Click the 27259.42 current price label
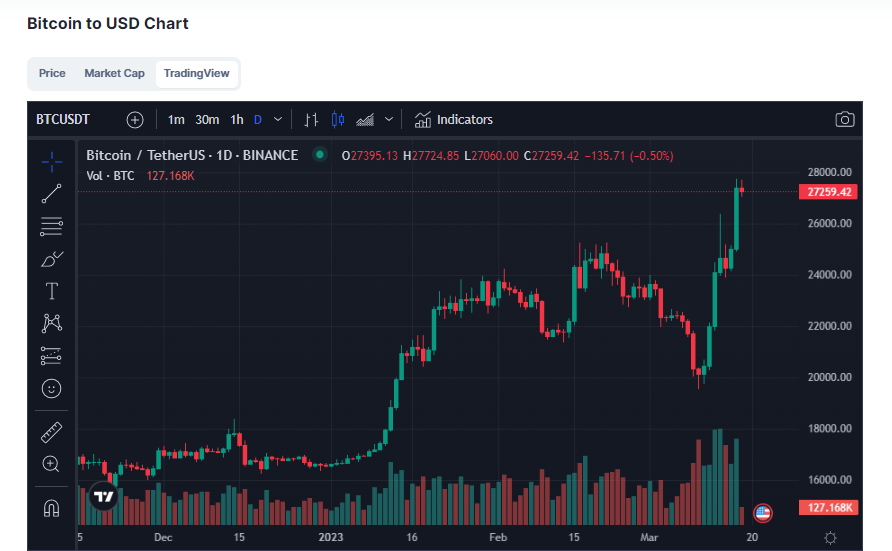 coord(828,192)
